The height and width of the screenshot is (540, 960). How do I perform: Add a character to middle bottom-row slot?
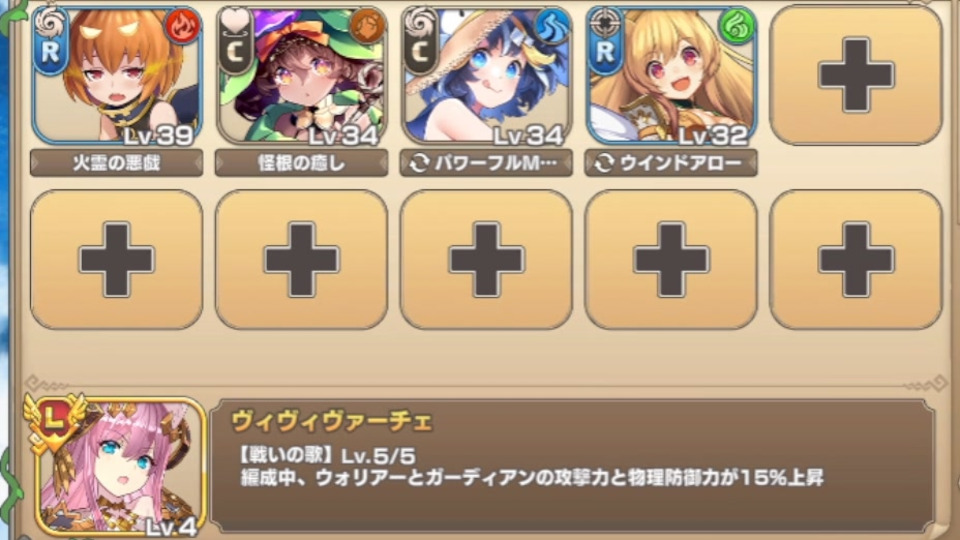point(486,260)
